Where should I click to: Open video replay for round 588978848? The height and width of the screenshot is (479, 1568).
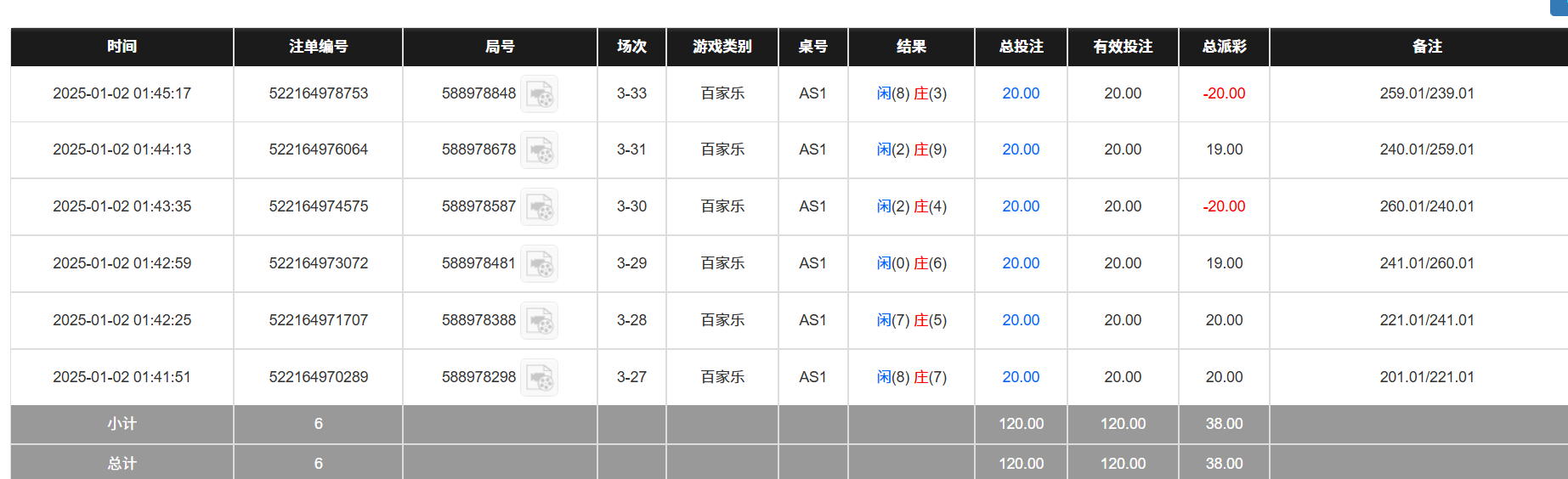pos(539,94)
